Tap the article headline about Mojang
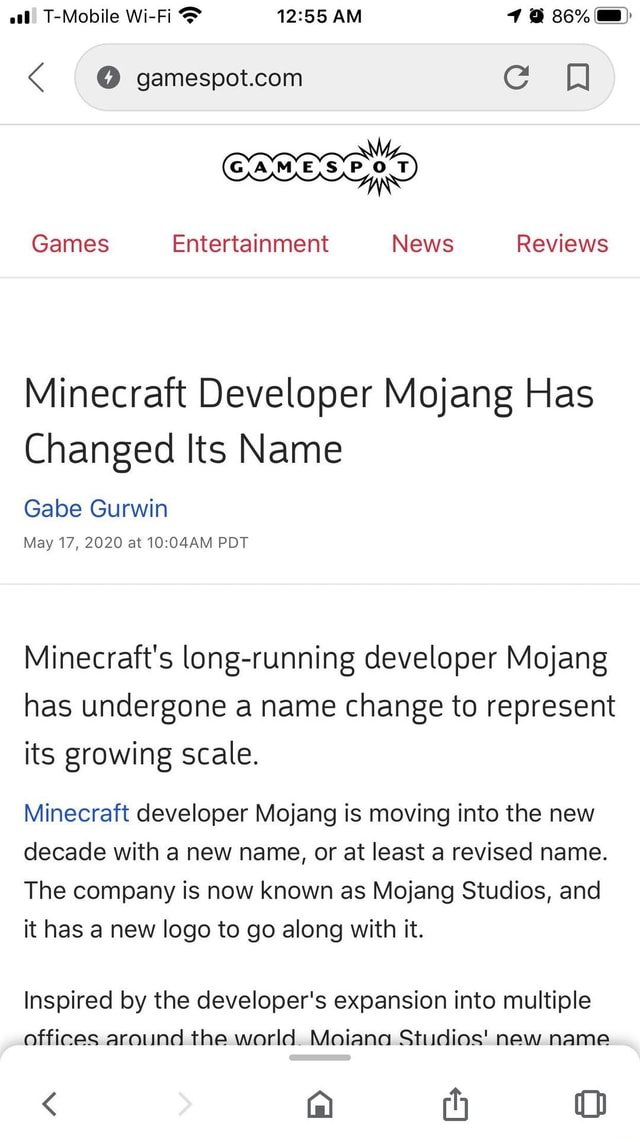Screen dimensions: 640x1138 [x=308, y=421]
